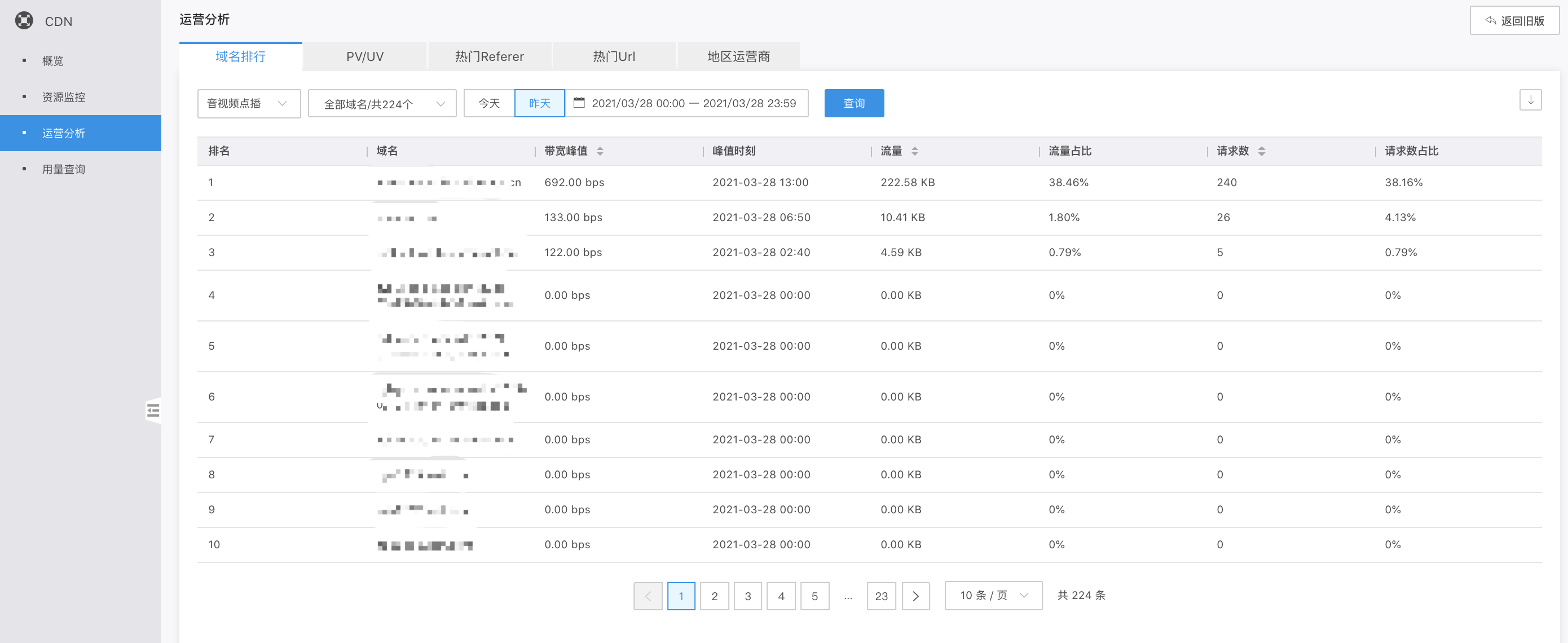
Task: Open the 音视频点播 service type dropdown
Action: (248, 103)
